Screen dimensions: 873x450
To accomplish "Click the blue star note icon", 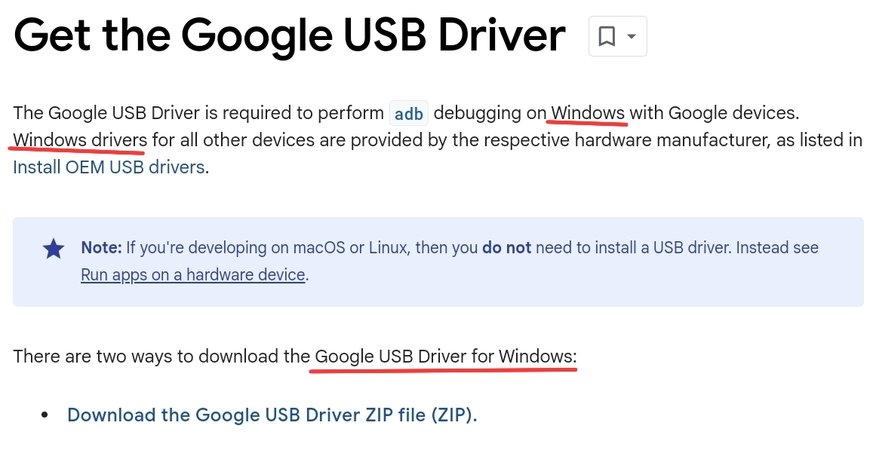I will point(53,248).
